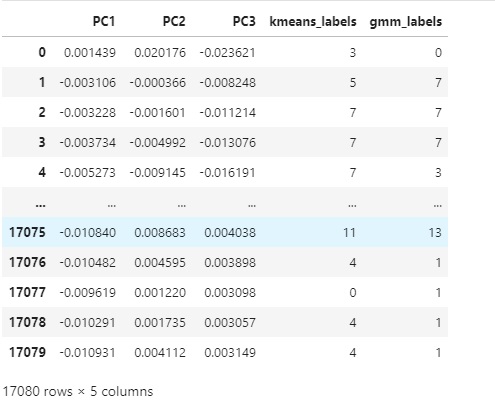Click kmeans label 11 in row 17075
495x405 pixels.
click(349, 232)
